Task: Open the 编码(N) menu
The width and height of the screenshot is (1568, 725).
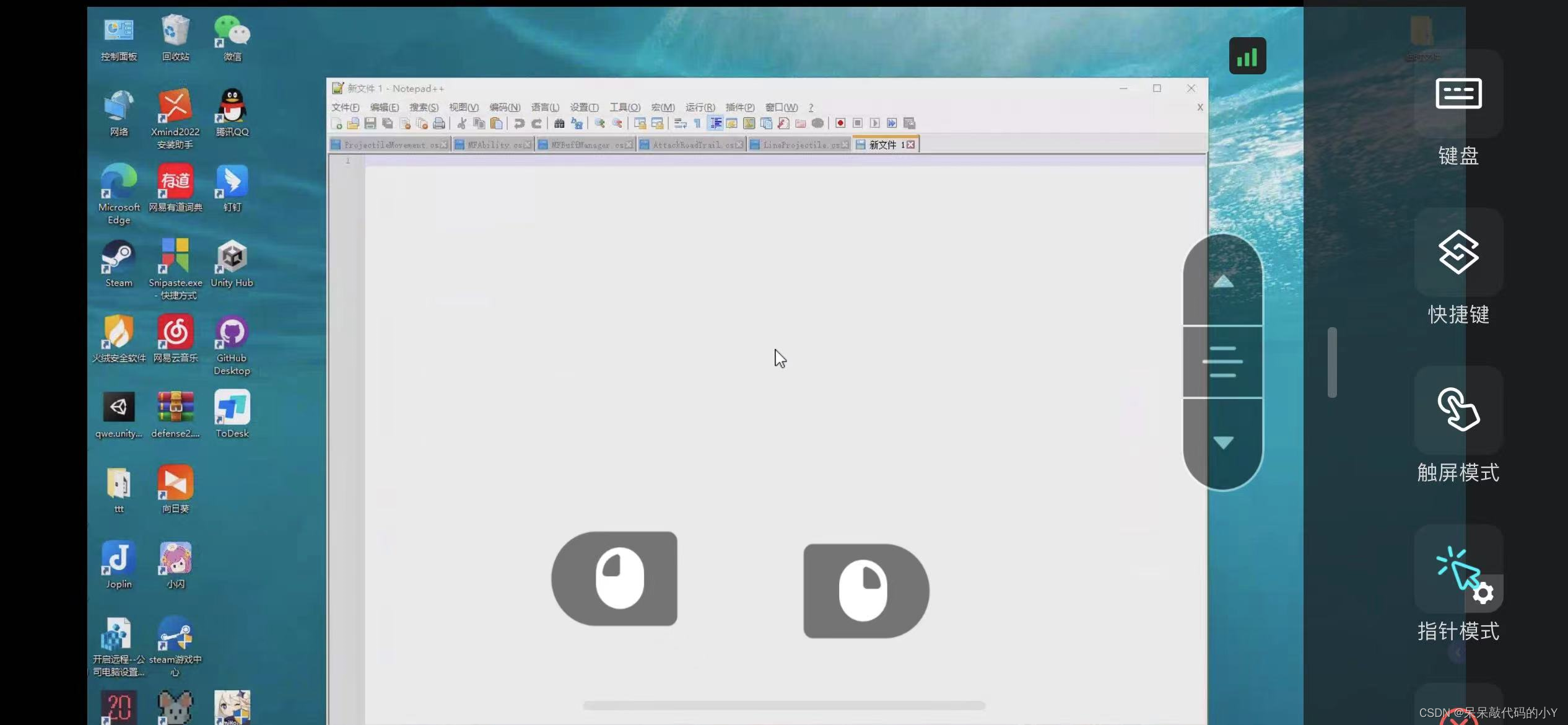Action: click(505, 107)
